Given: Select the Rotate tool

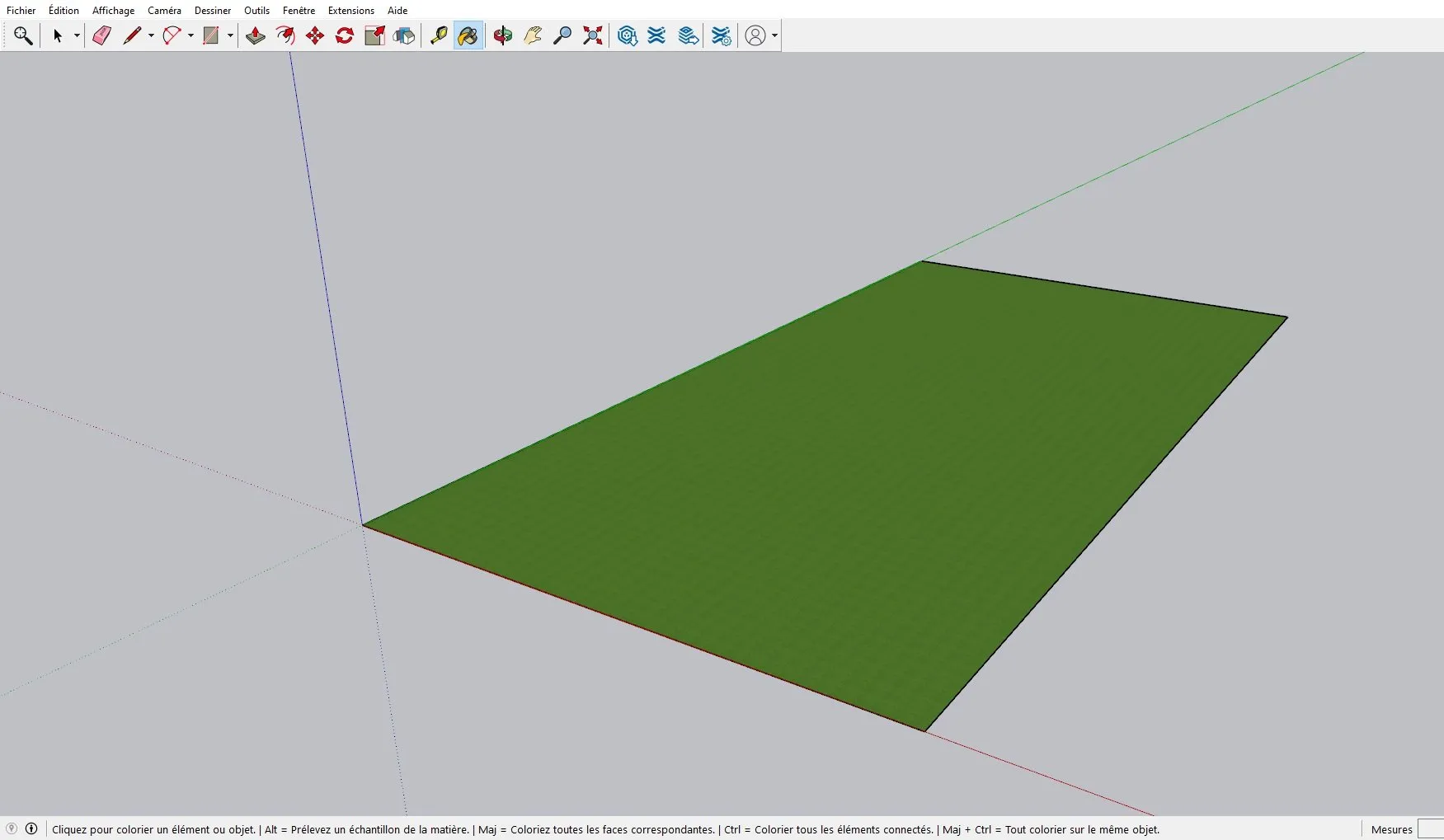Looking at the screenshot, I should point(345,35).
